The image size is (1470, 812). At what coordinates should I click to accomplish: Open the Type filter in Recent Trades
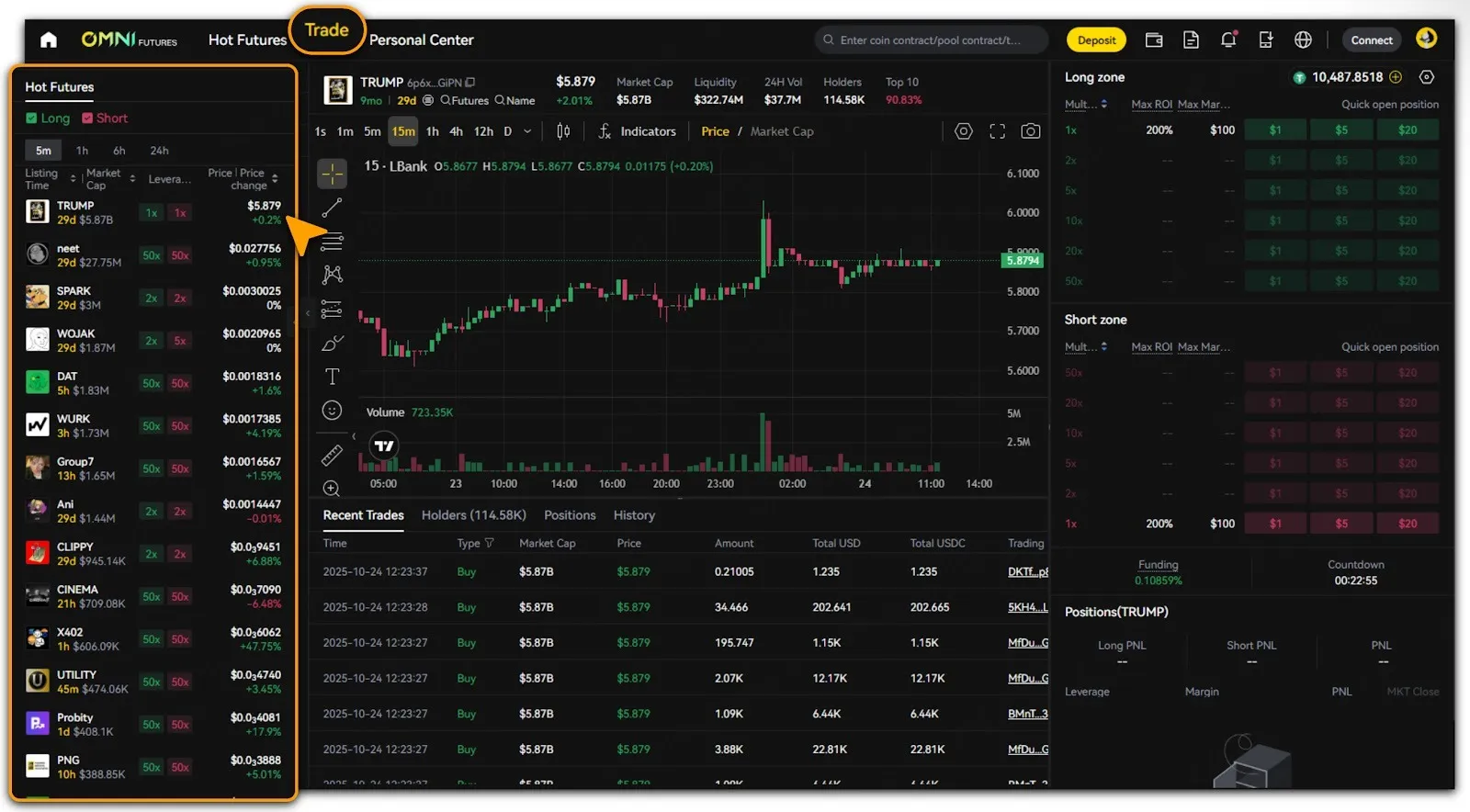[489, 543]
